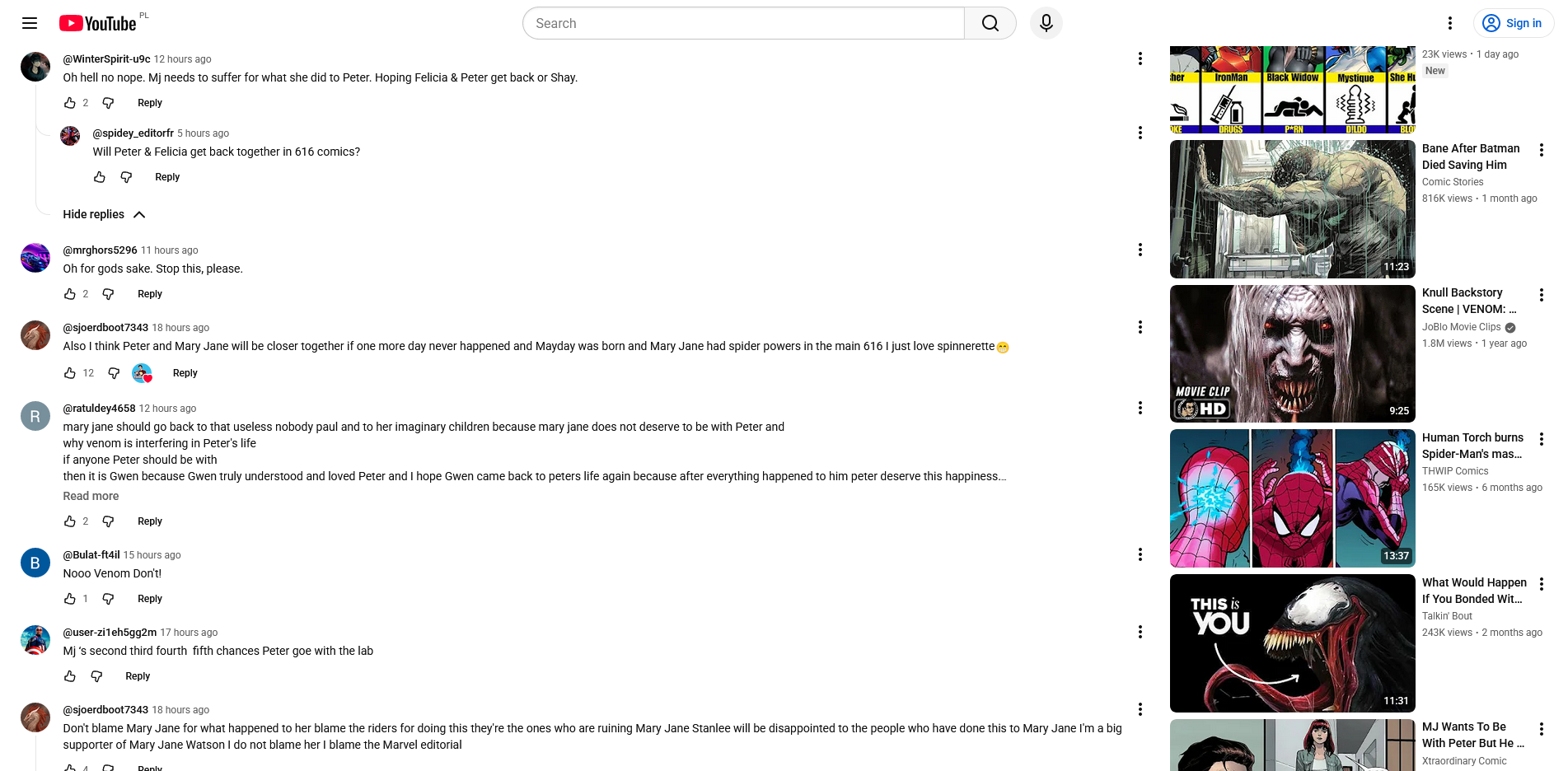Open more options for Bane After Batman video
1568x771 pixels.
point(1542,150)
